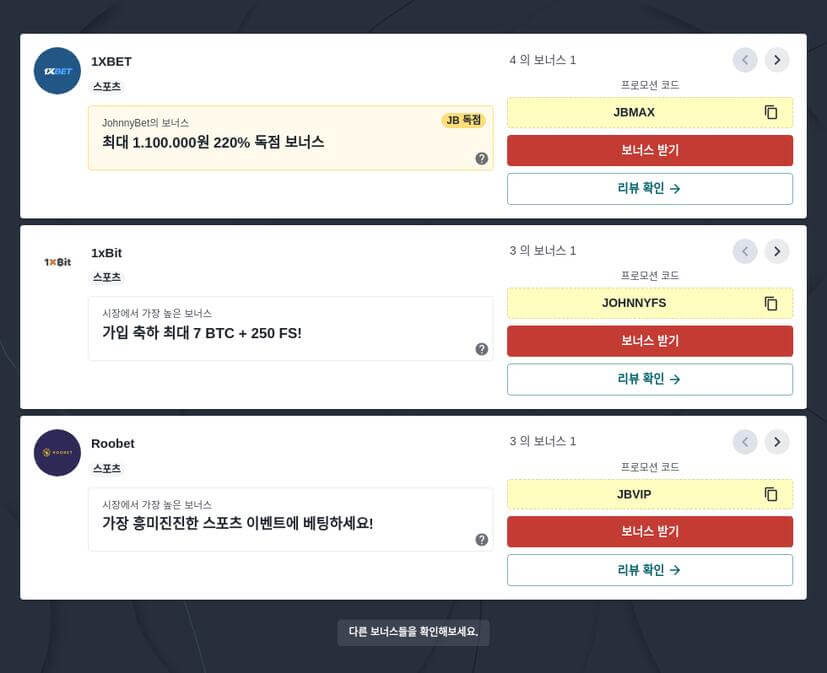Show previous 1xBit bonus
Screen dimensions: 827x673
tap(745, 251)
